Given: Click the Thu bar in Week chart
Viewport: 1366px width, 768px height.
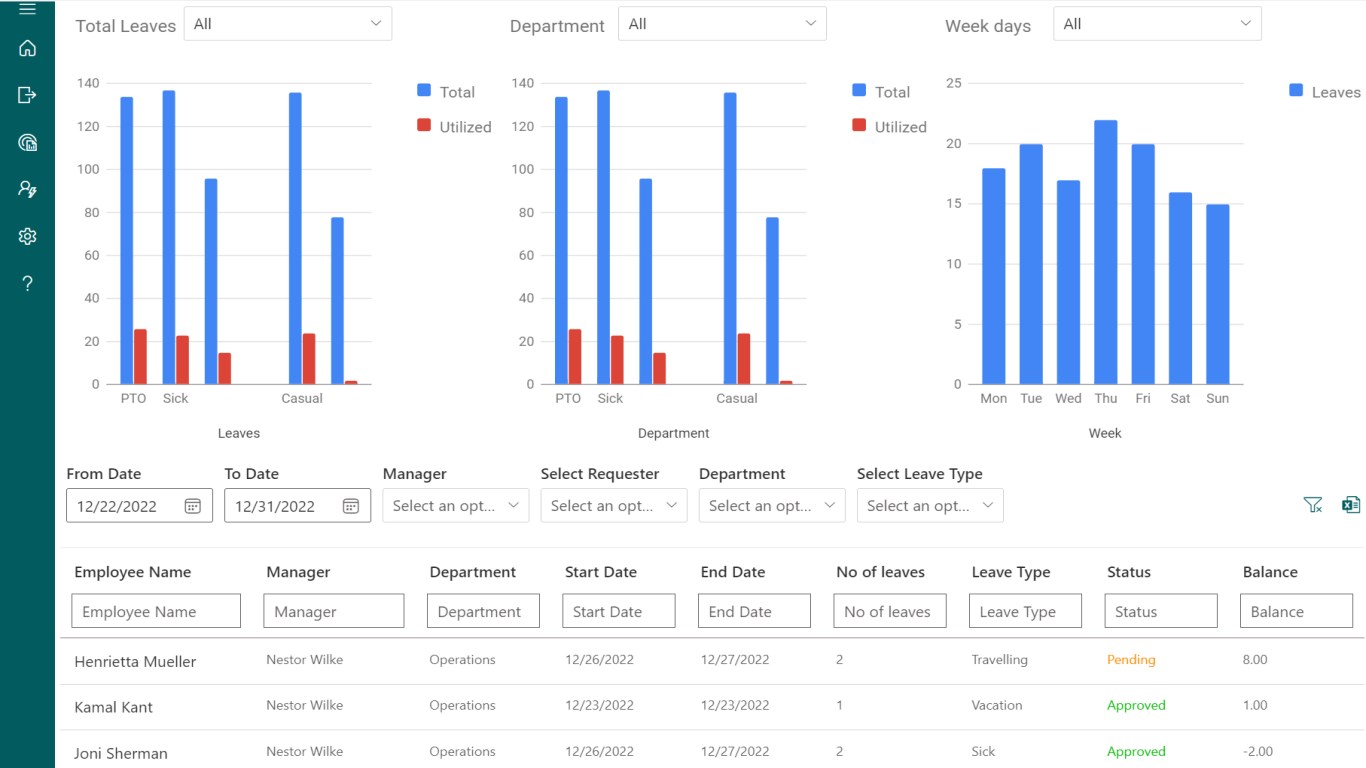Looking at the screenshot, I should click(1105, 252).
